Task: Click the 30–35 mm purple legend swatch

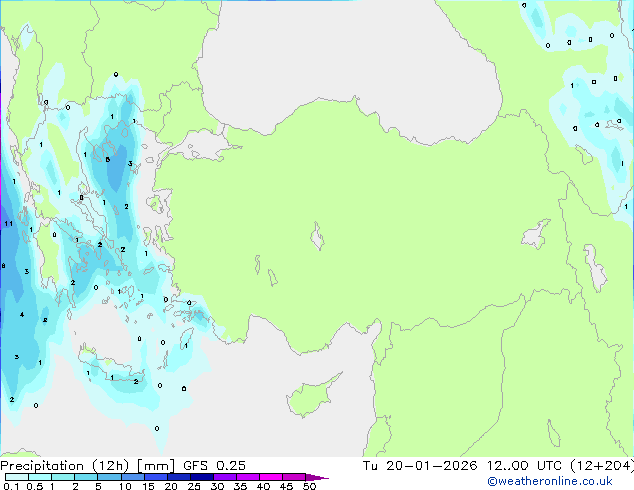Action: (x=224, y=477)
